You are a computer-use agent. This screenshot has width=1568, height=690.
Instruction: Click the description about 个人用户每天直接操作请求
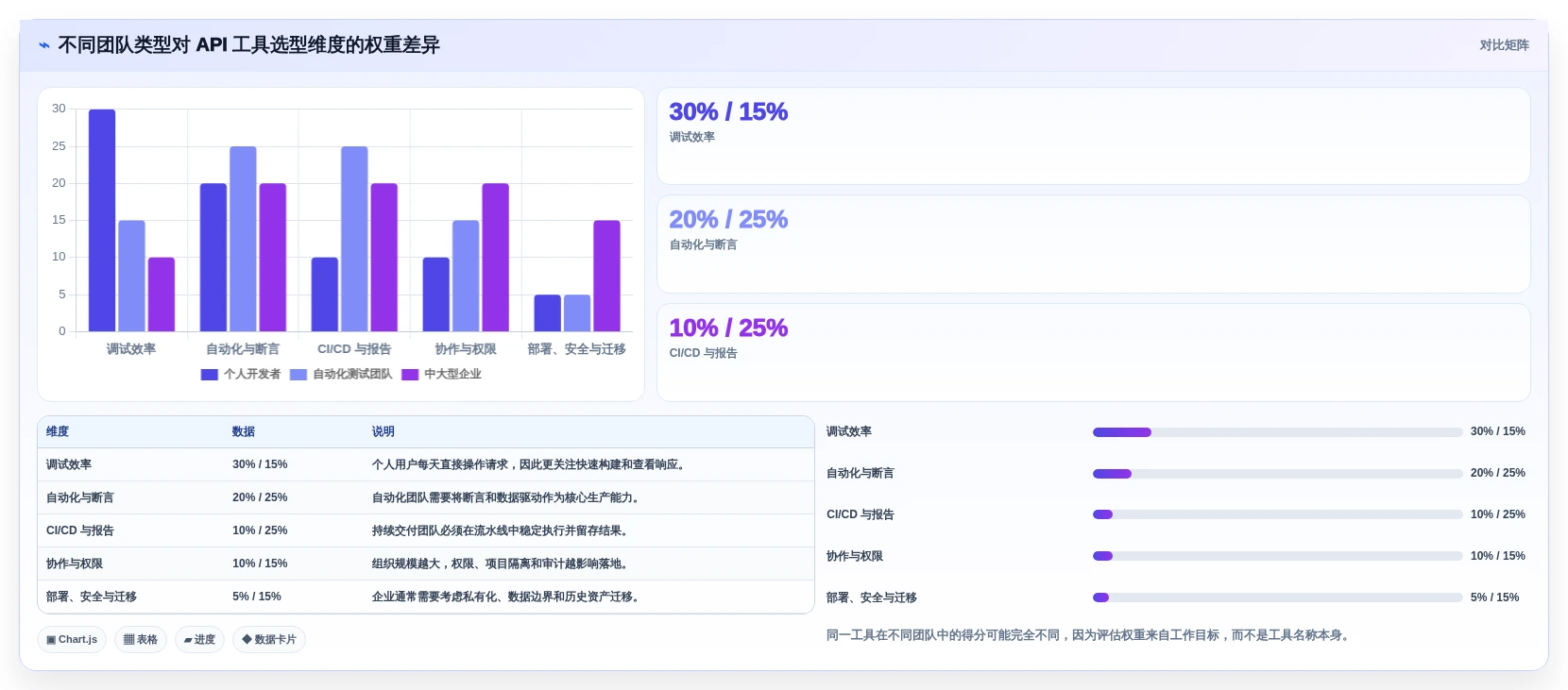coord(530,464)
